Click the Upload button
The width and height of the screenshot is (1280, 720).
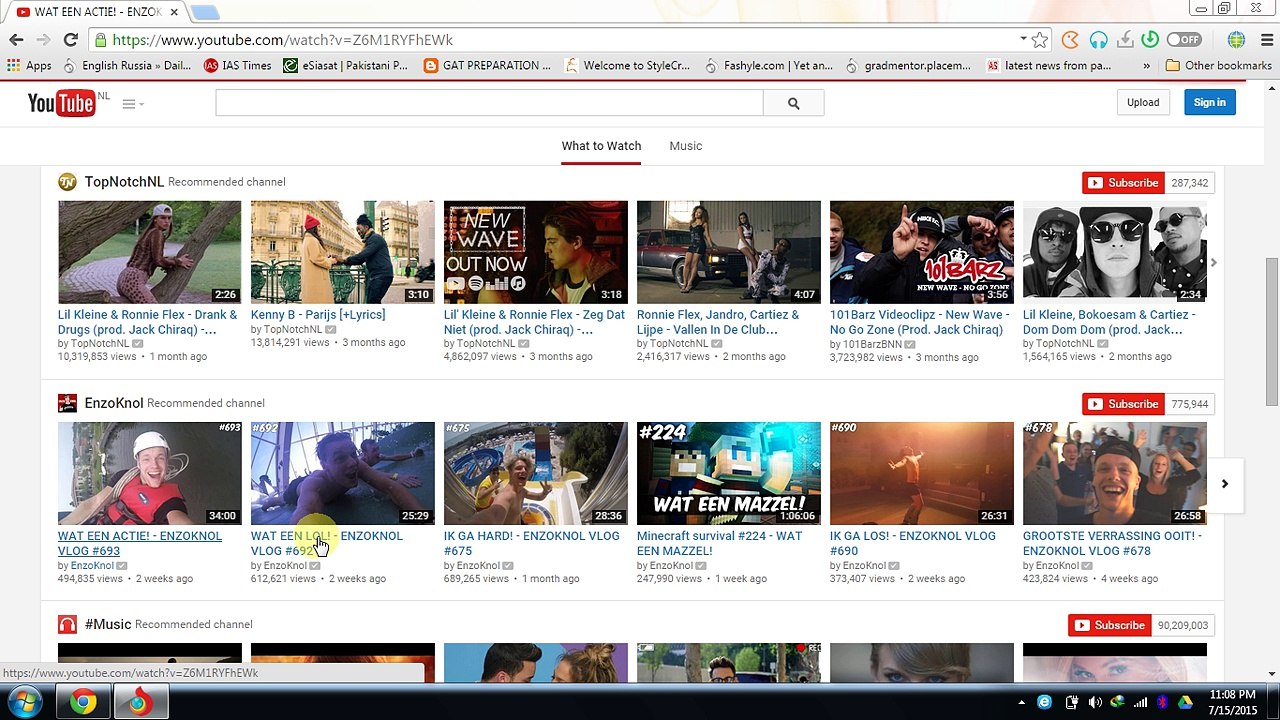point(1143,102)
